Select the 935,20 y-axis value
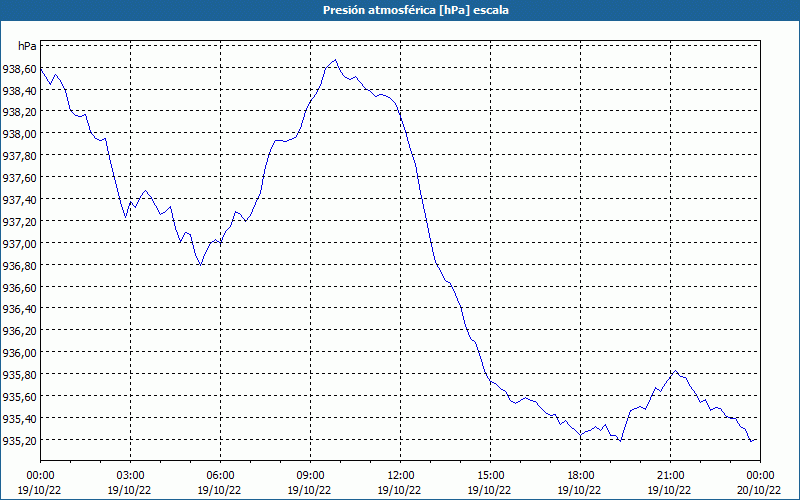Viewport: 800px width, 500px height. click(19, 441)
